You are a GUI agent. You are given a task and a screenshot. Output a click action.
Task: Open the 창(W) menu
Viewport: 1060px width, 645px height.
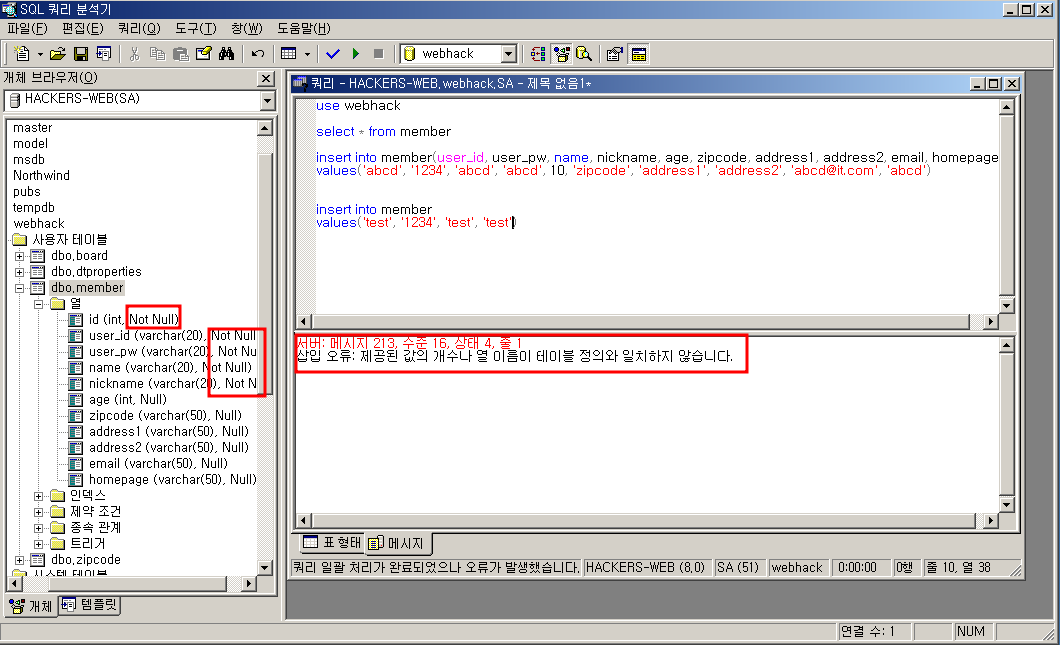[247, 28]
